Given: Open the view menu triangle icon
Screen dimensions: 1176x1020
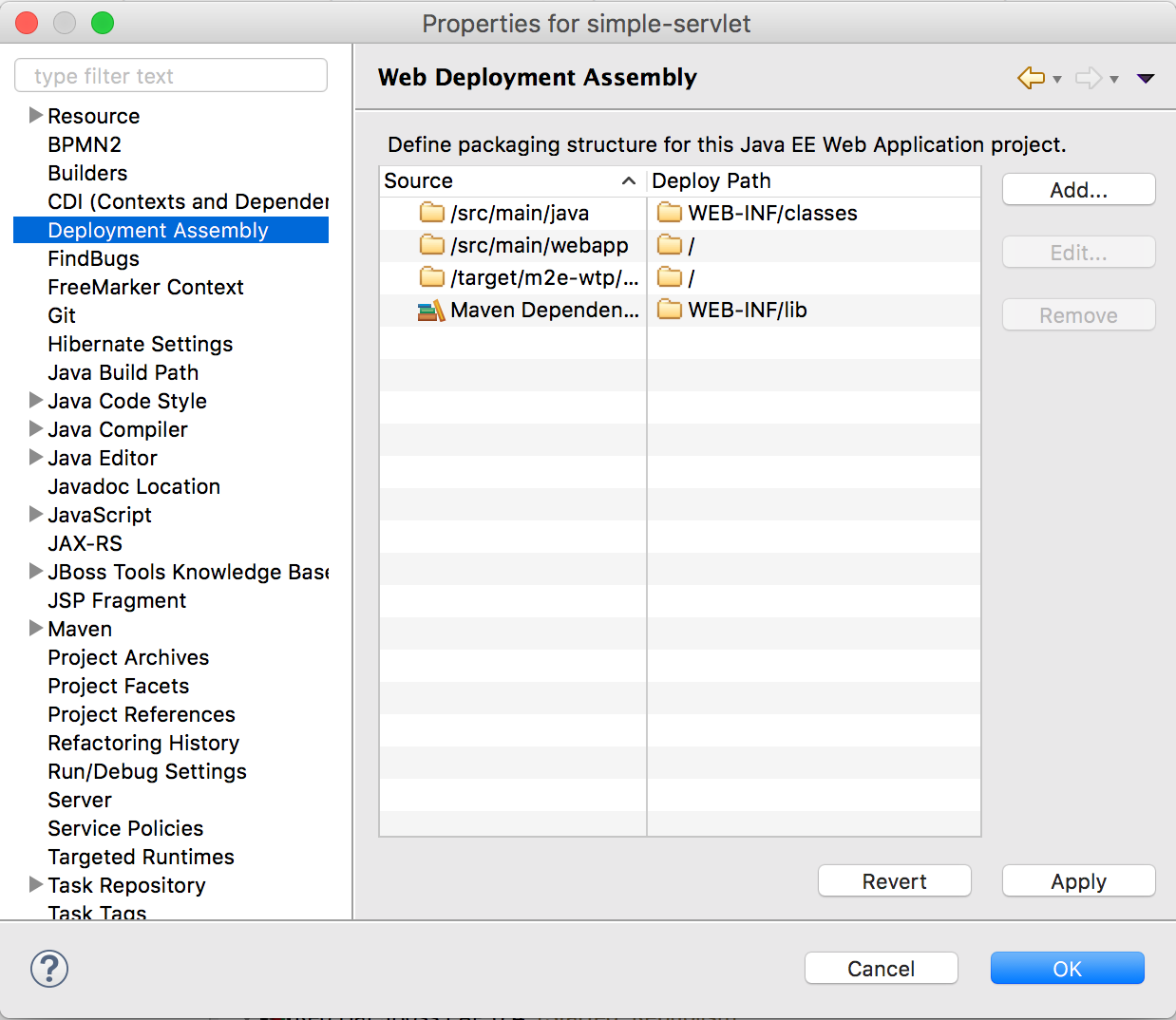Looking at the screenshot, I should [x=1146, y=79].
